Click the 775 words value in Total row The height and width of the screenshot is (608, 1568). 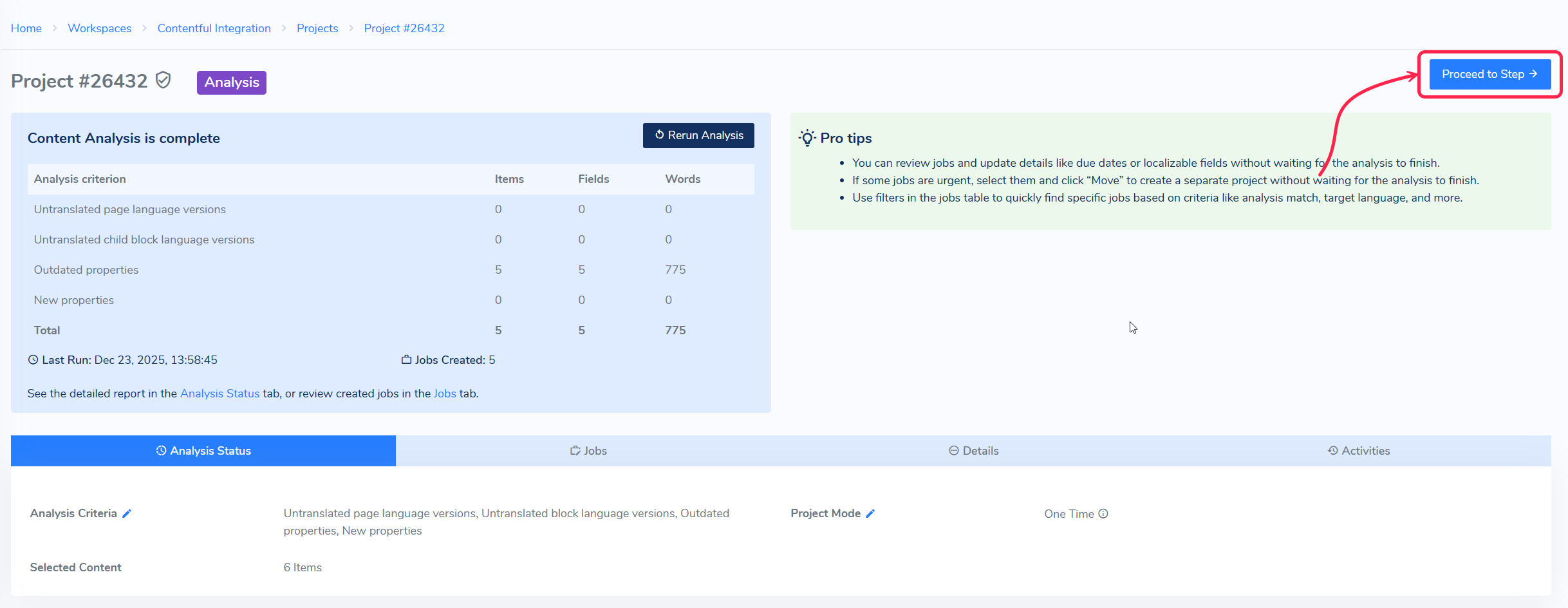(x=676, y=330)
